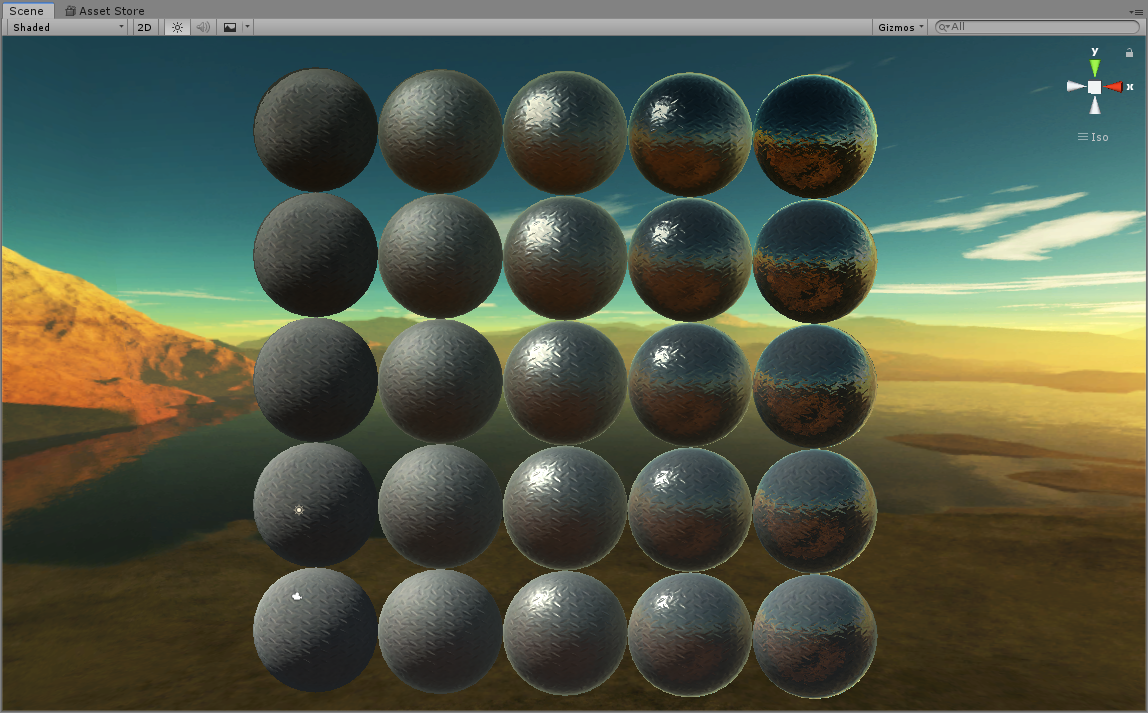Click the scene search field labeled All
The image size is (1148, 713).
click(x=1040, y=27)
